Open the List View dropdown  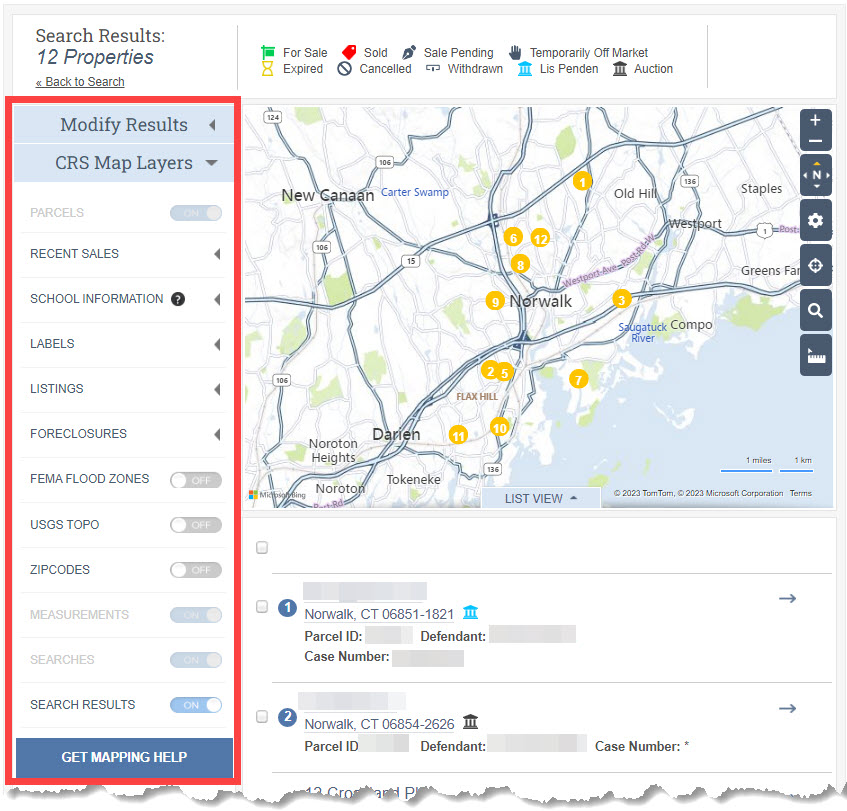point(540,497)
